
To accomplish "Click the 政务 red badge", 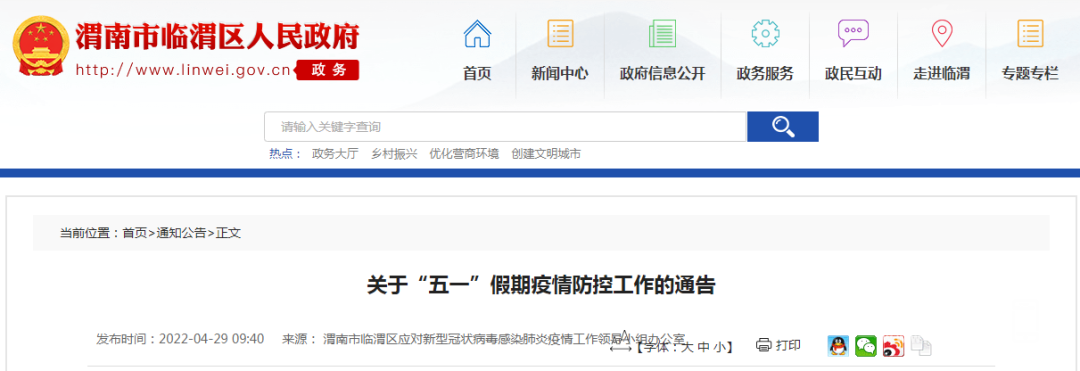I will pyautogui.click(x=328, y=70).
